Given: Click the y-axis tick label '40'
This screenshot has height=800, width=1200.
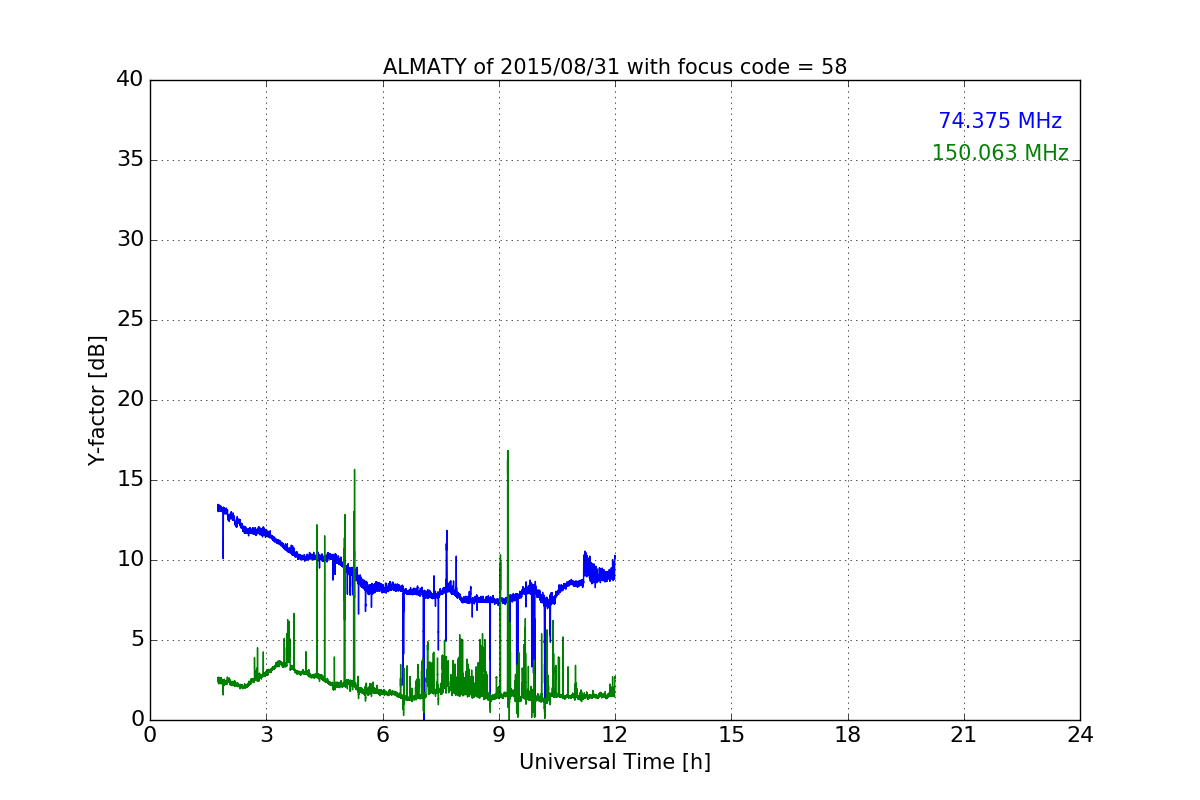Looking at the screenshot, I should pos(130,80).
